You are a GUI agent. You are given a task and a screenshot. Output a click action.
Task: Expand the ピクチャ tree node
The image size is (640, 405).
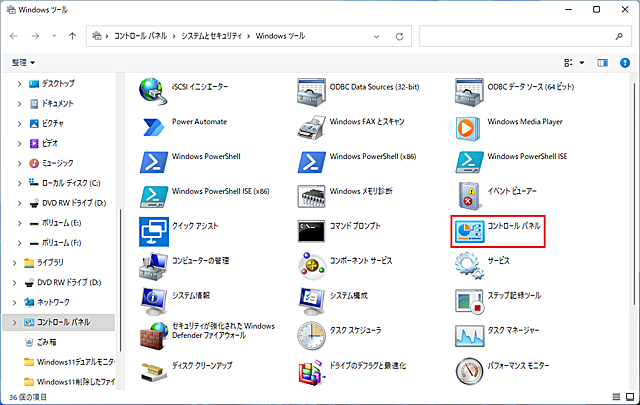19,124
